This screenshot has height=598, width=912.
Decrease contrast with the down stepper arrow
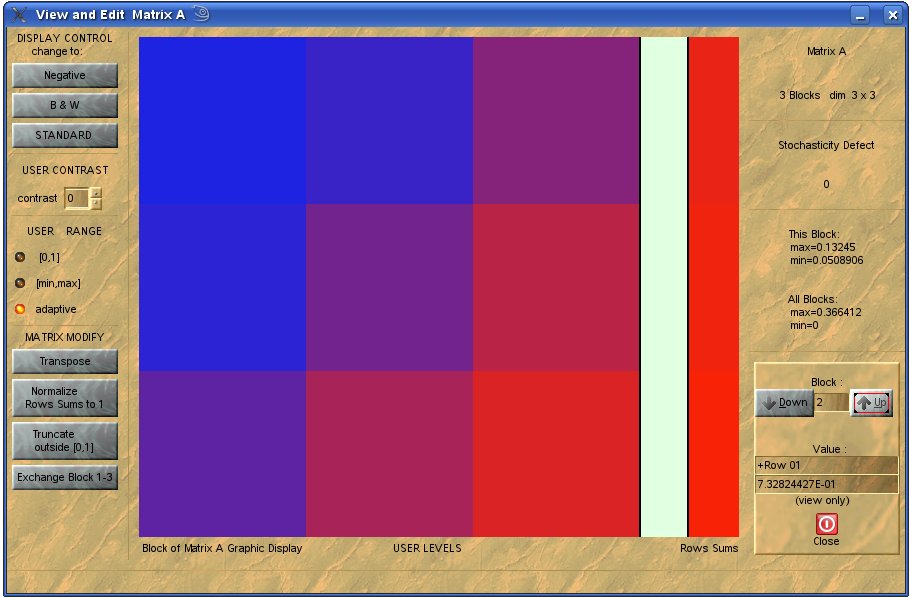(96, 204)
